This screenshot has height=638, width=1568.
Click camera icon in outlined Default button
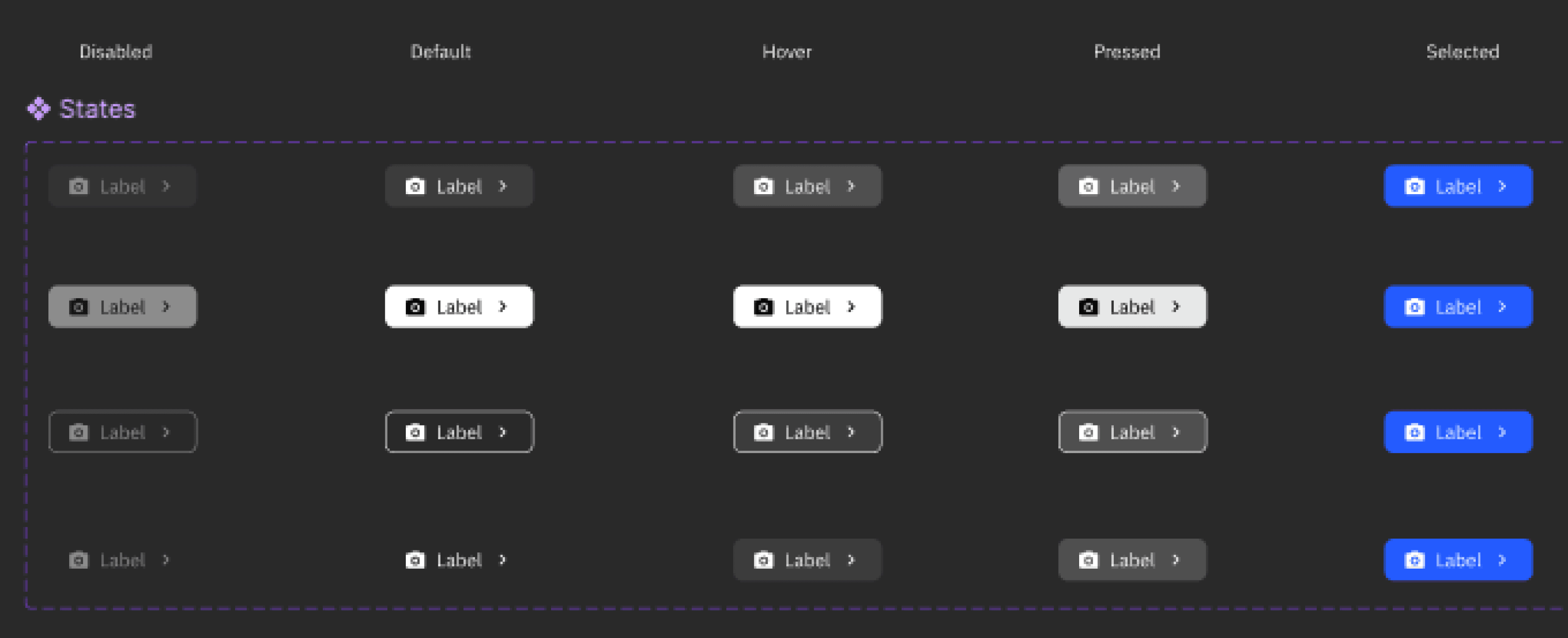point(415,432)
